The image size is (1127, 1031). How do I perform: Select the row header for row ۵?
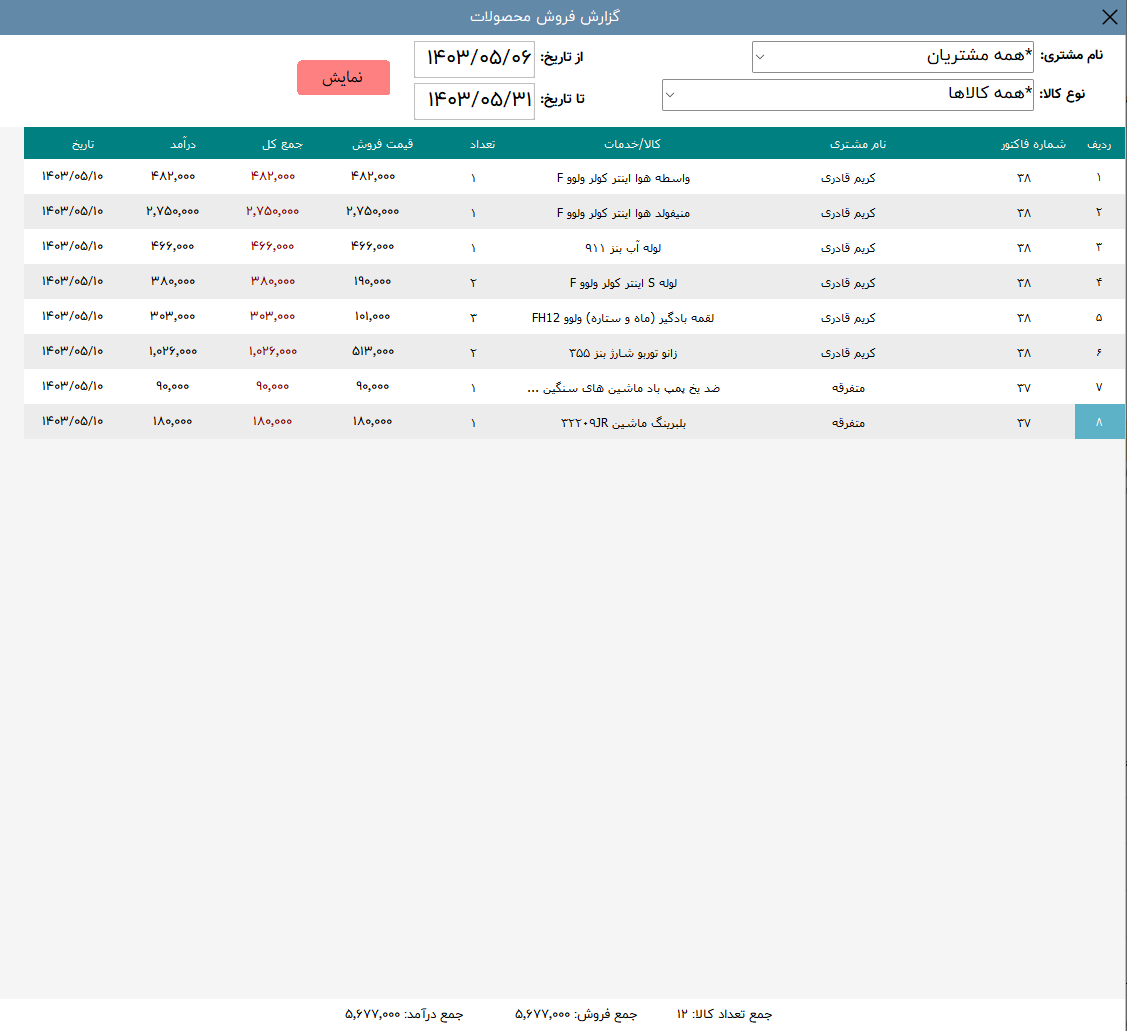[1099, 317]
